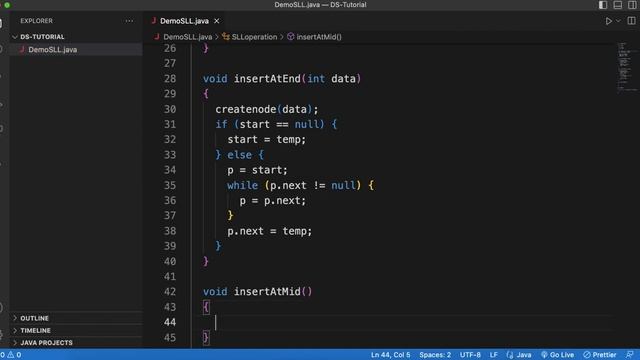Click 'start = temp;' on line 32
640x360 pixels.
tap(266, 140)
